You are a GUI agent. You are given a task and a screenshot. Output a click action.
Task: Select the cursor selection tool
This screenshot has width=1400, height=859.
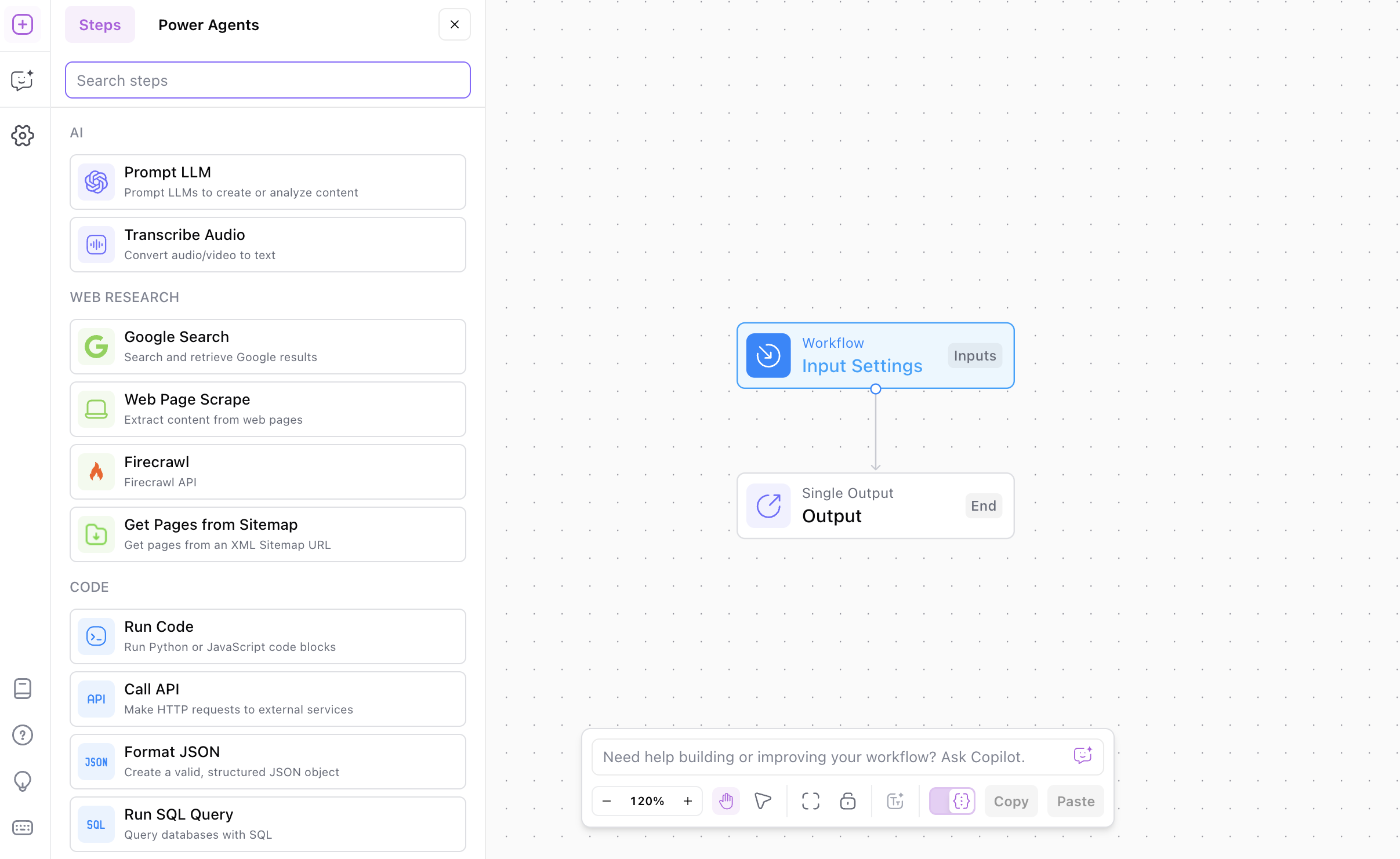pyautogui.click(x=762, y=800)
